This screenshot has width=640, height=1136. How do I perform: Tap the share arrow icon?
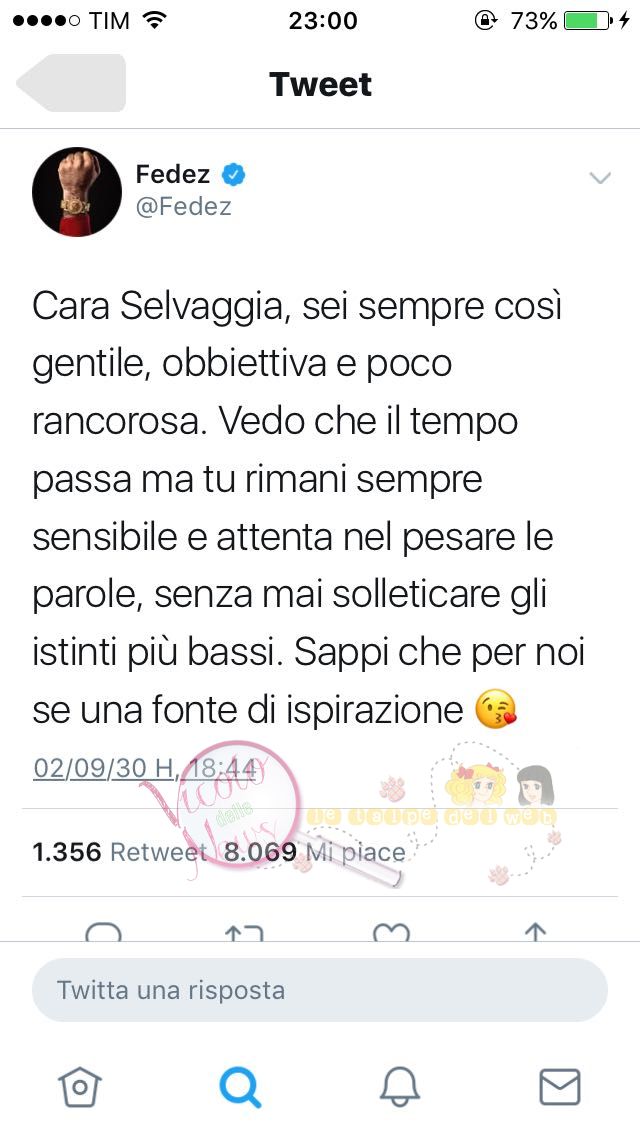point(535,932)
